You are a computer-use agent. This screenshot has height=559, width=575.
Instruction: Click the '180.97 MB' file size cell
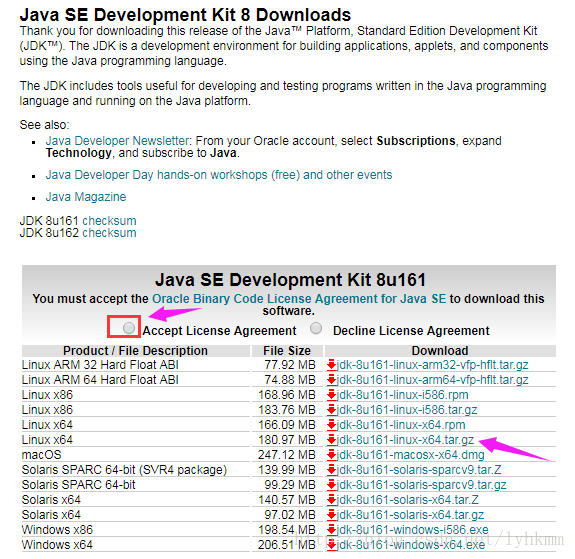(x=287, y=440)
